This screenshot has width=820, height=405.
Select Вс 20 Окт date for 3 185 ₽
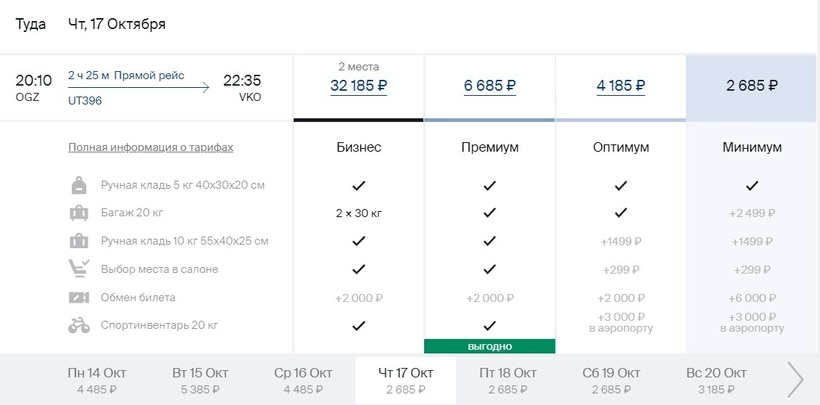point(716,381)
